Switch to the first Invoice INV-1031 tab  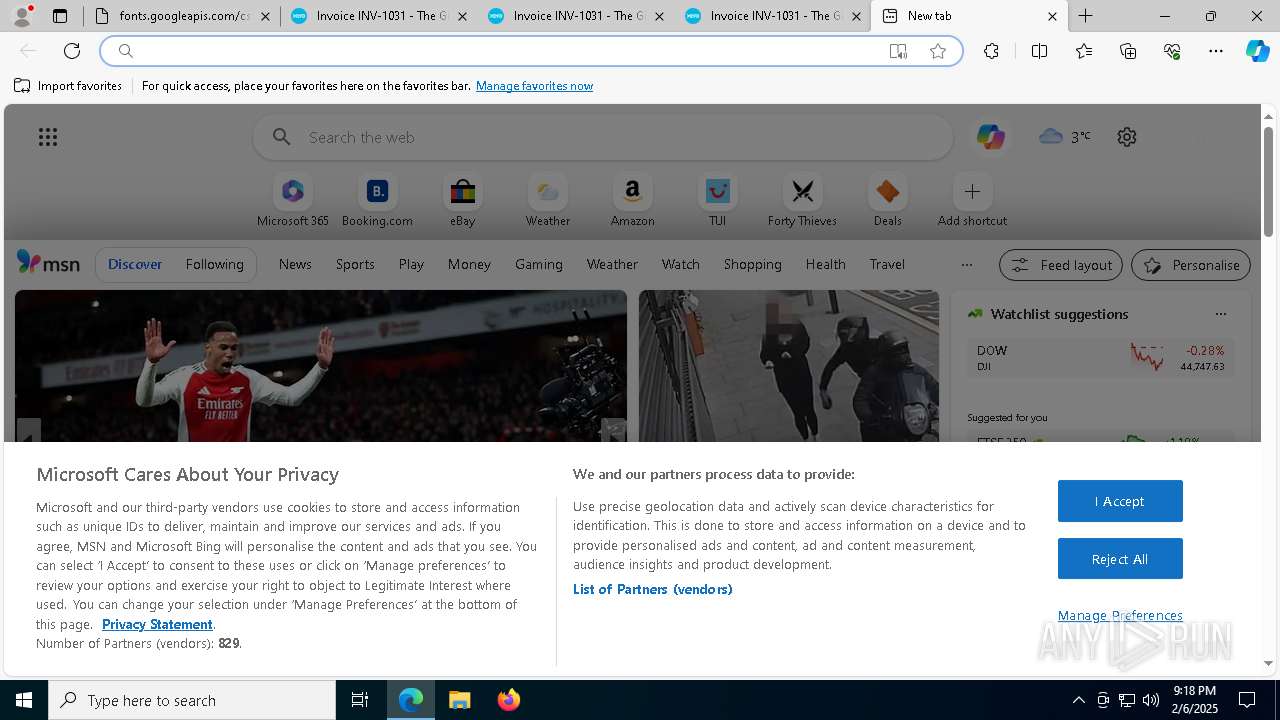[x=379, y=16]
